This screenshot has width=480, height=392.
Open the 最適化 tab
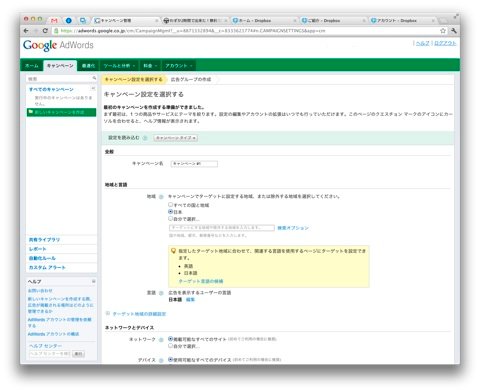[88, 66]
